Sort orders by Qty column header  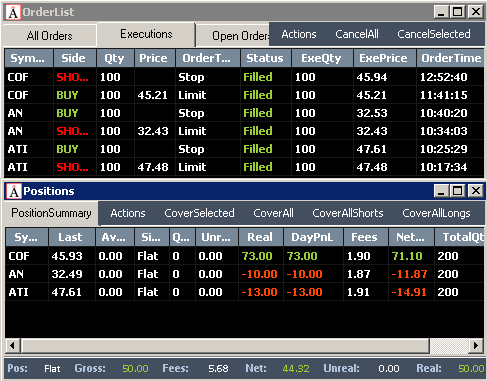click(x=115, y=58)
